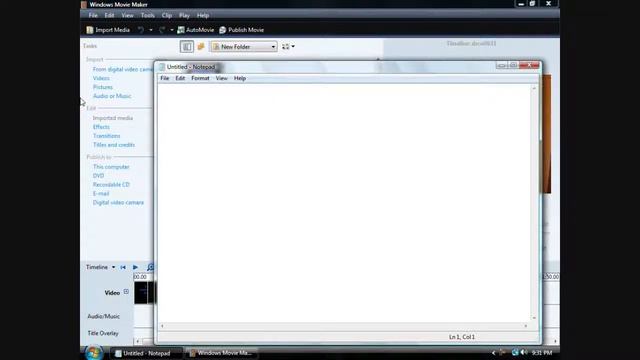Open Movie Maker Help menu
This screenshot has width=640, height=360.
click(203, 15)
